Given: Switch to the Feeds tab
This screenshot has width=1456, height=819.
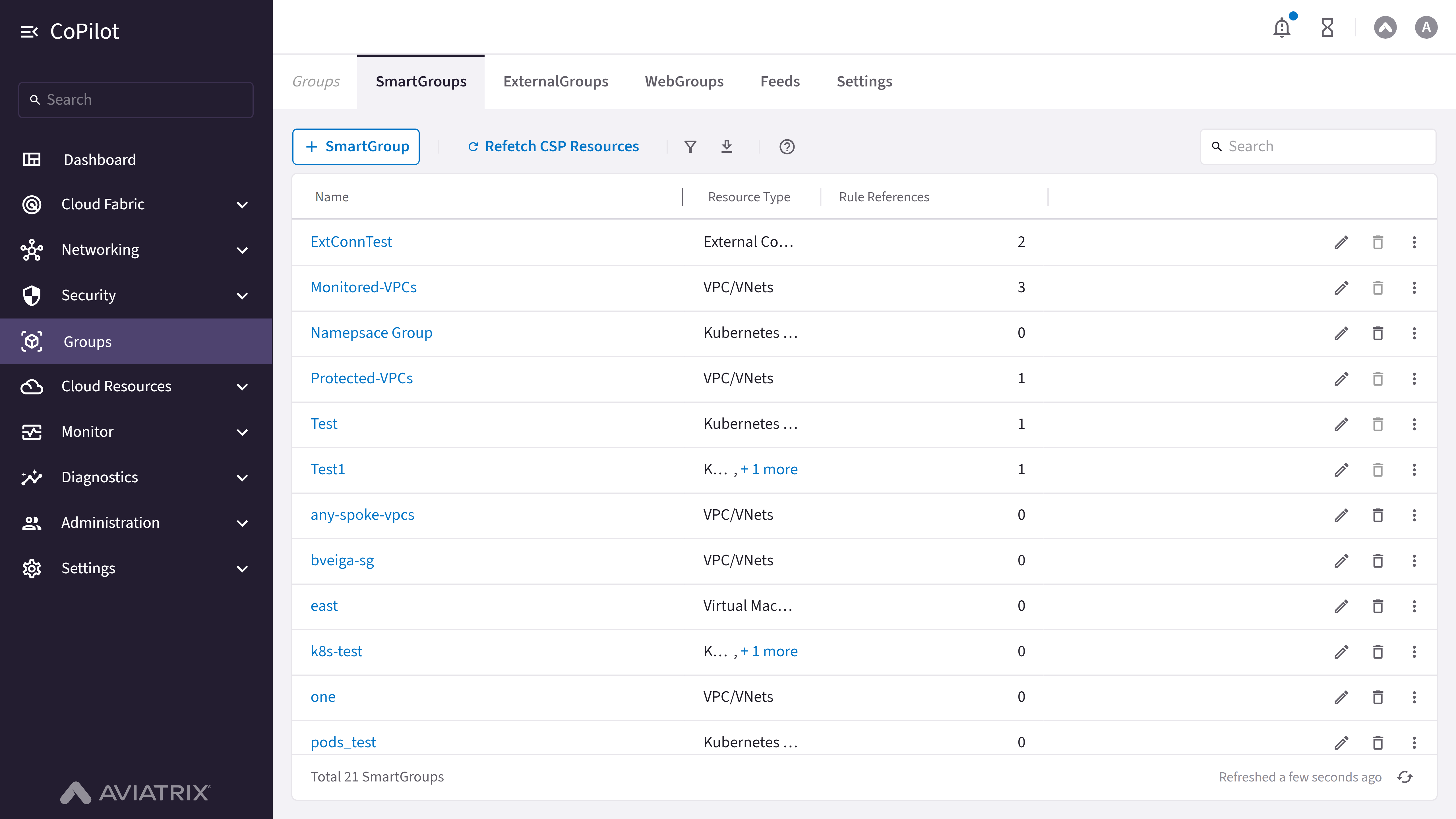Looking at the screenshot, I should pyautogui.click(x=780, y=82).
